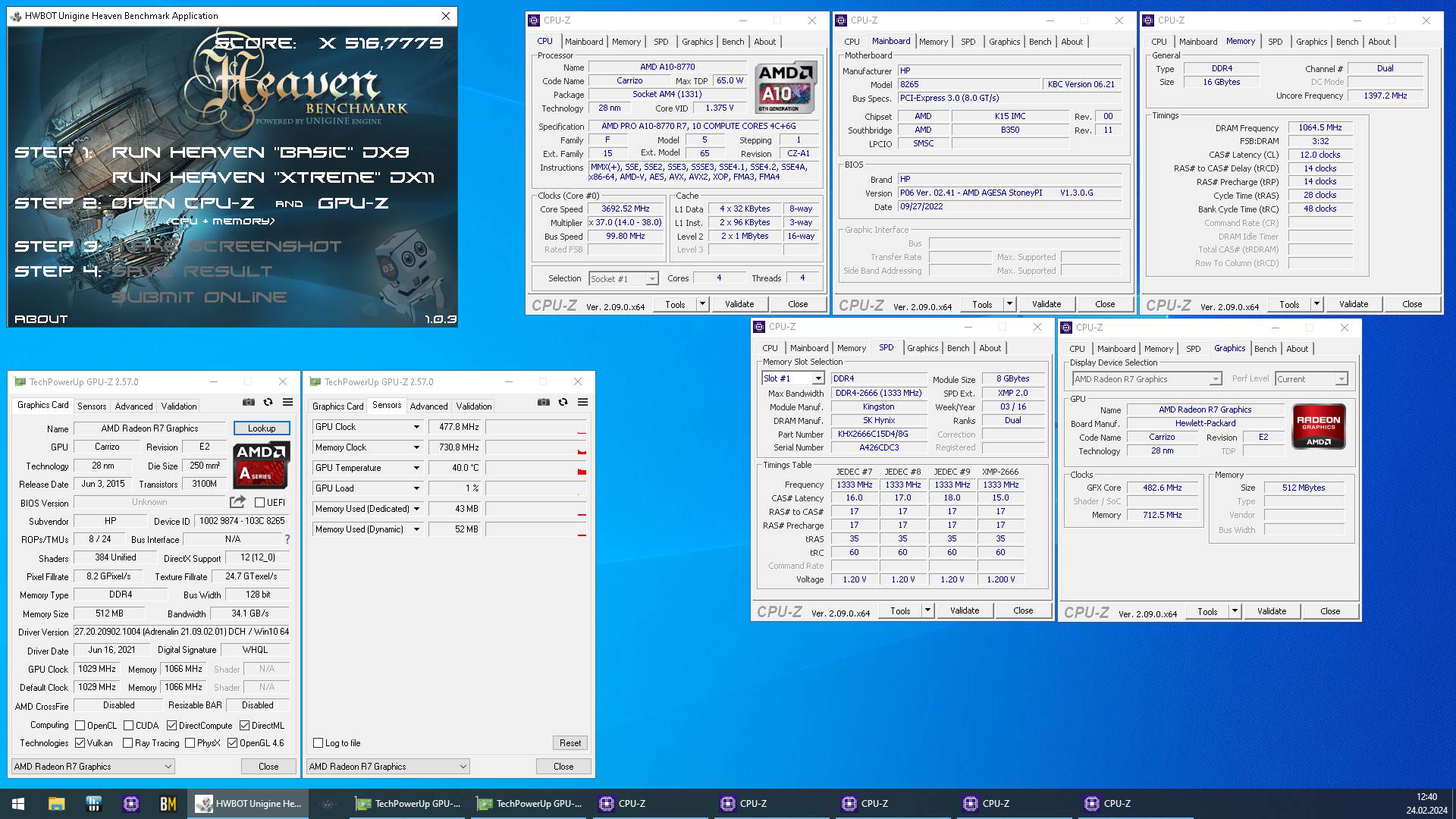
Task: Open Validation tab in GPU-Z Graphics Card window
Action: click(x=179, y=406)
